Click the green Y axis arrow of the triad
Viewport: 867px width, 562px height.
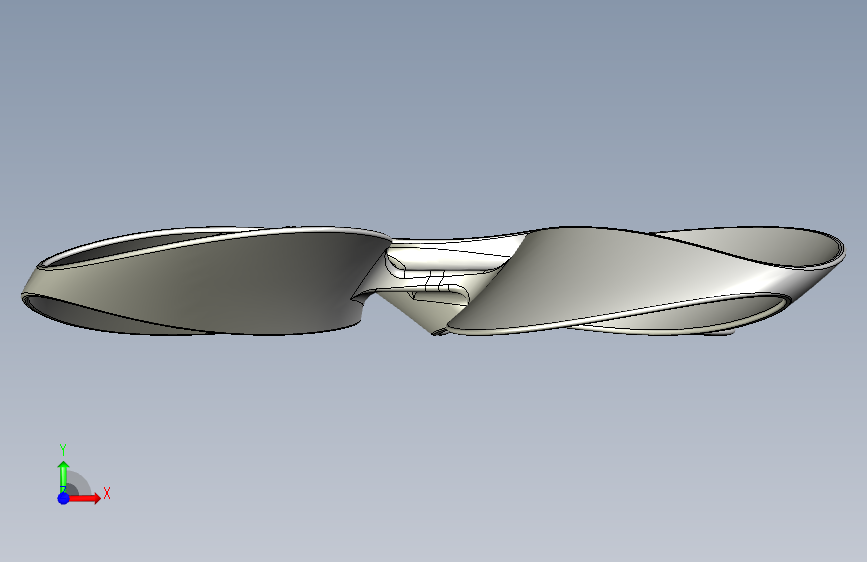[x=64, y=476]
